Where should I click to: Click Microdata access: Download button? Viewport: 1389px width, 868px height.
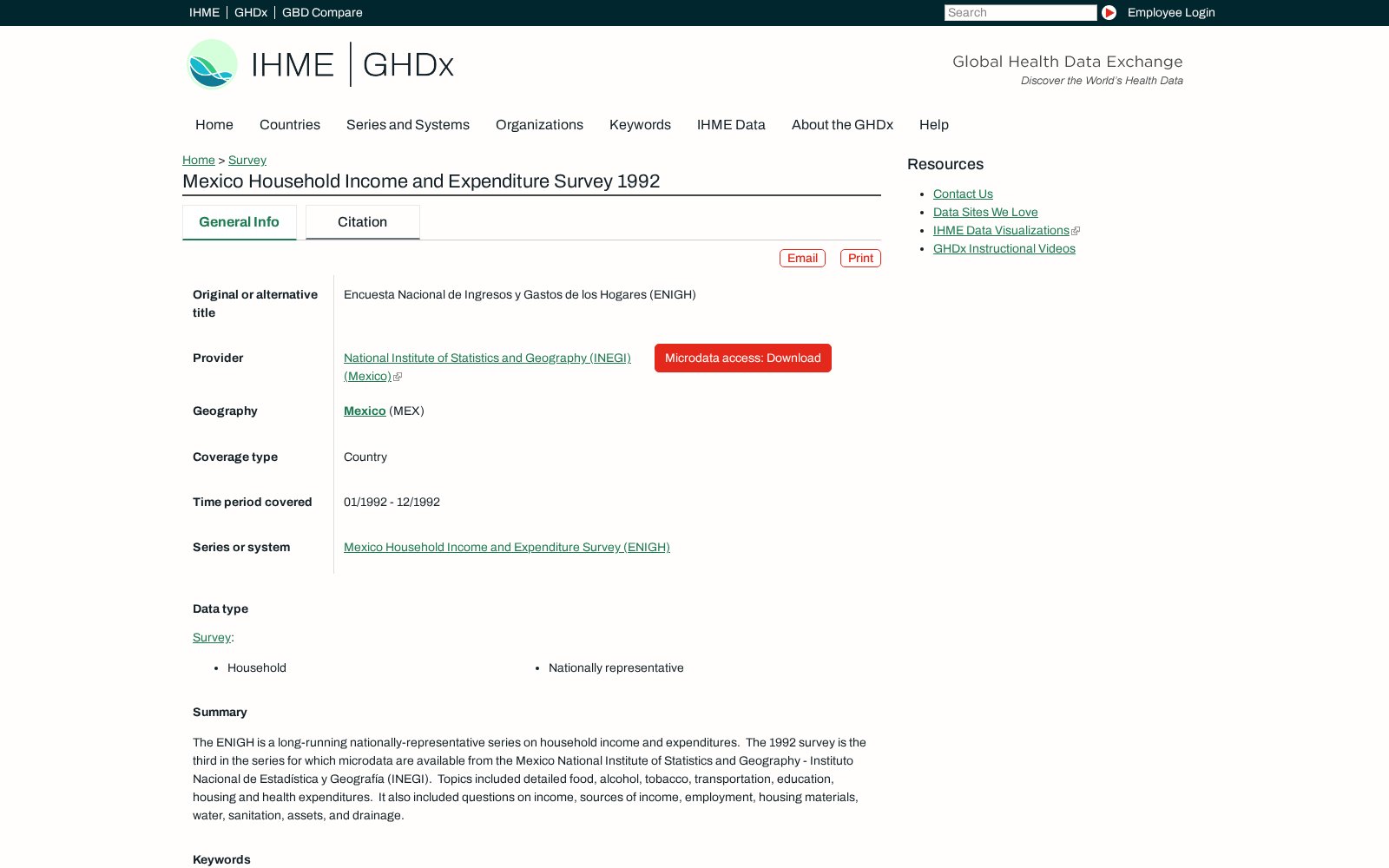pyautogui.click(x=743, y=358)
